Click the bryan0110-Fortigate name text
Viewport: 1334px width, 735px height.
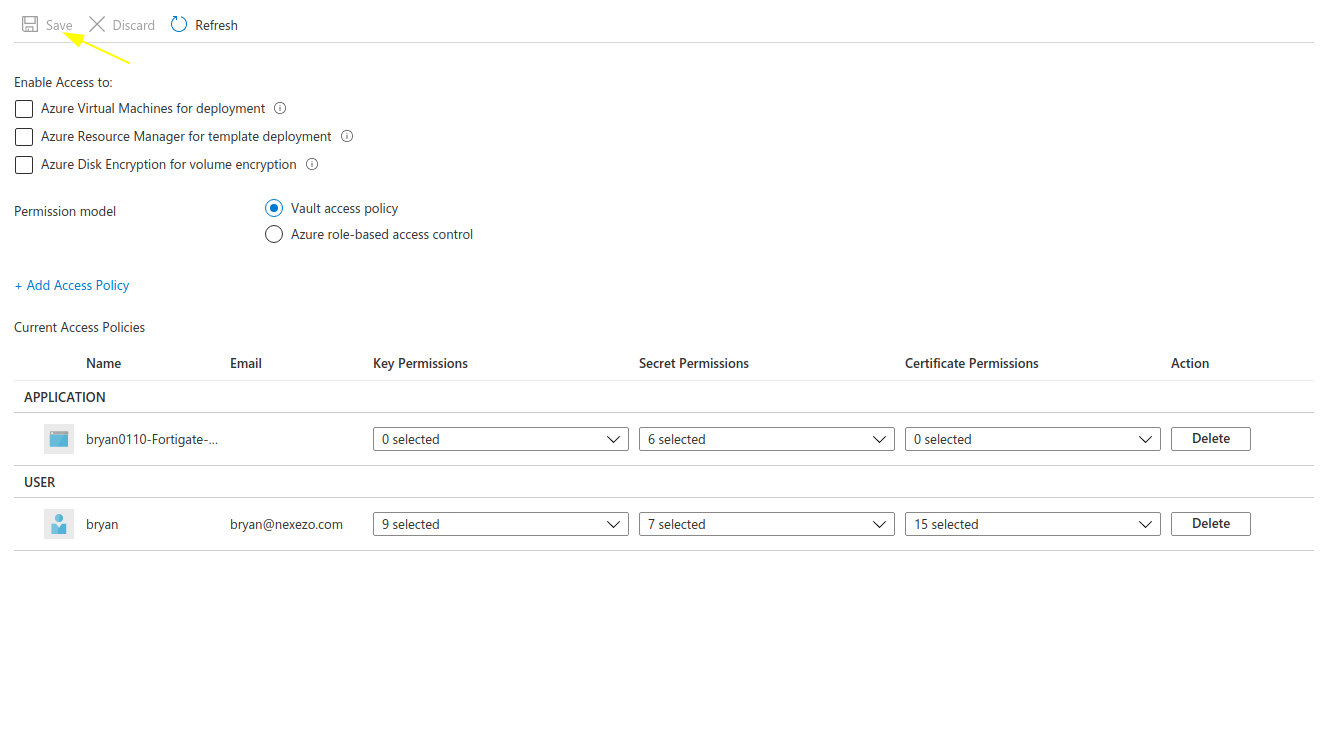tap(152, 439)
